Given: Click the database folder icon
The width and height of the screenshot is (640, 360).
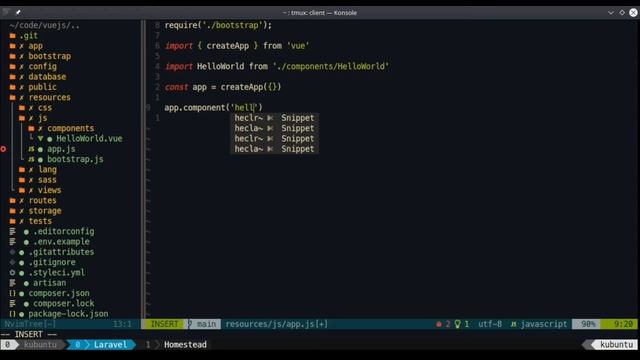Looking at the screenshot, I should (x=13, y=77).
